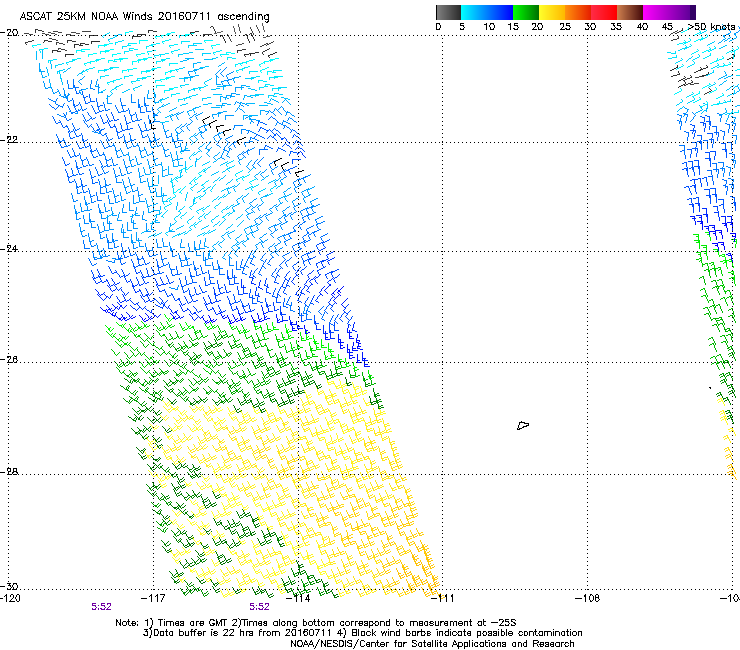Click the latitude label '-20'
Screen dimensions: 740x650
click(x=9, y=33)
